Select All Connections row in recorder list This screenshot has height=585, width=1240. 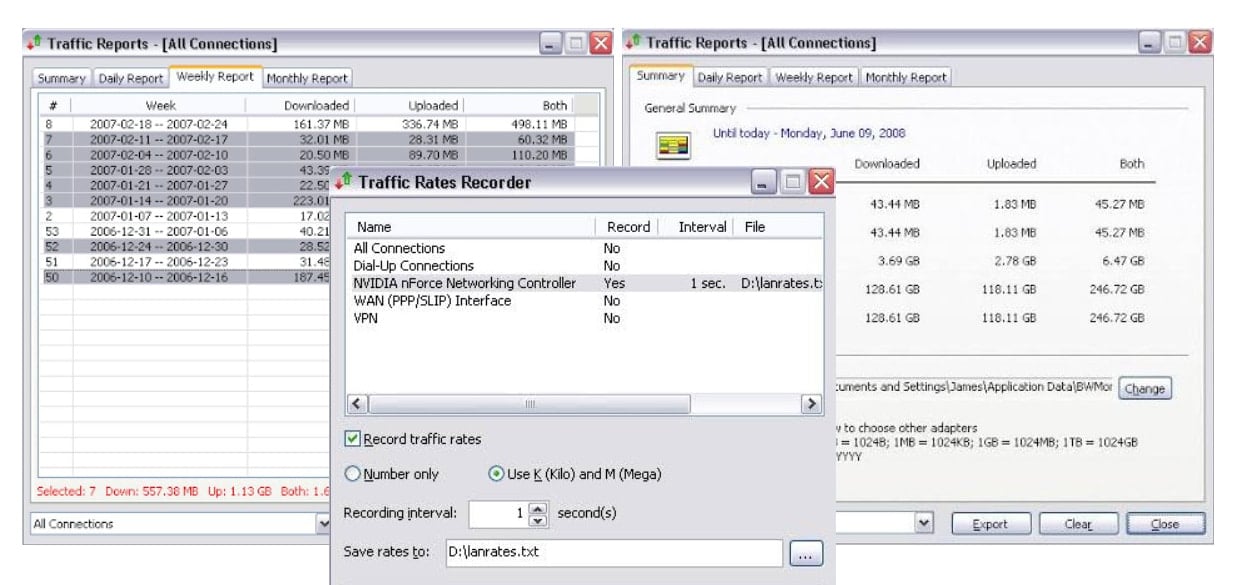(584, 248)
